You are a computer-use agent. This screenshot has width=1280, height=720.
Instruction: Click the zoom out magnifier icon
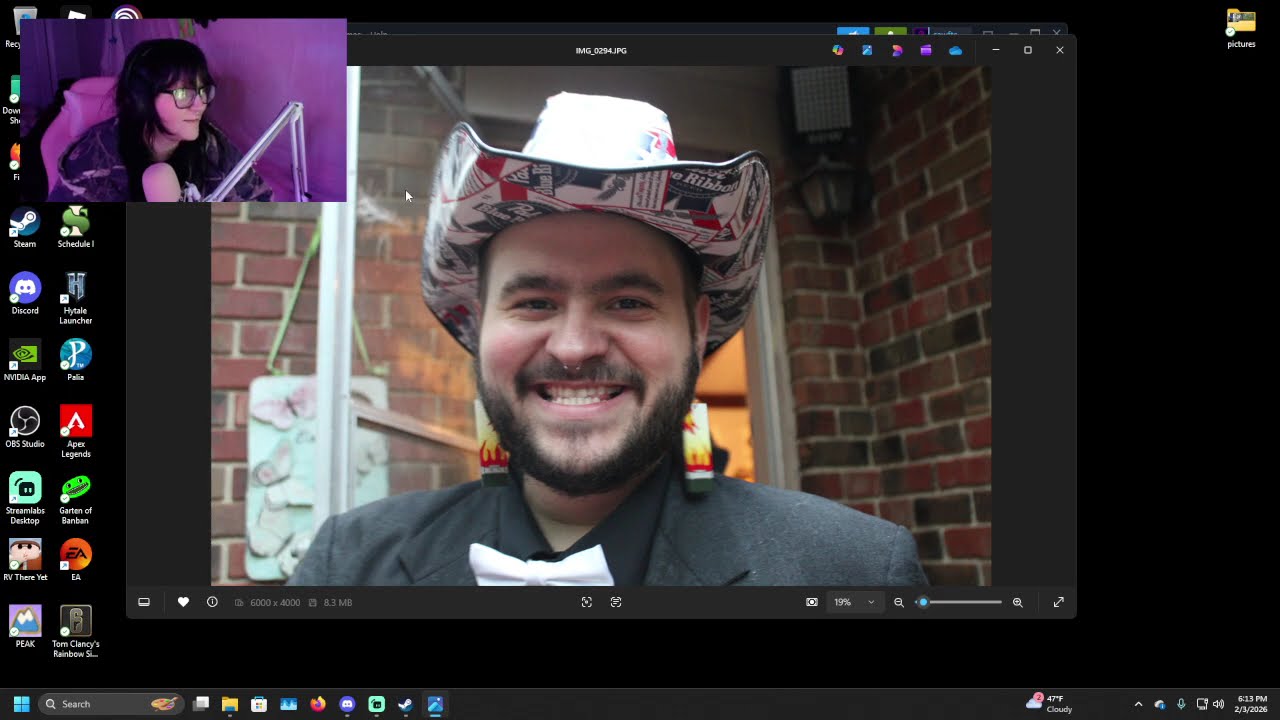[899, 602]
